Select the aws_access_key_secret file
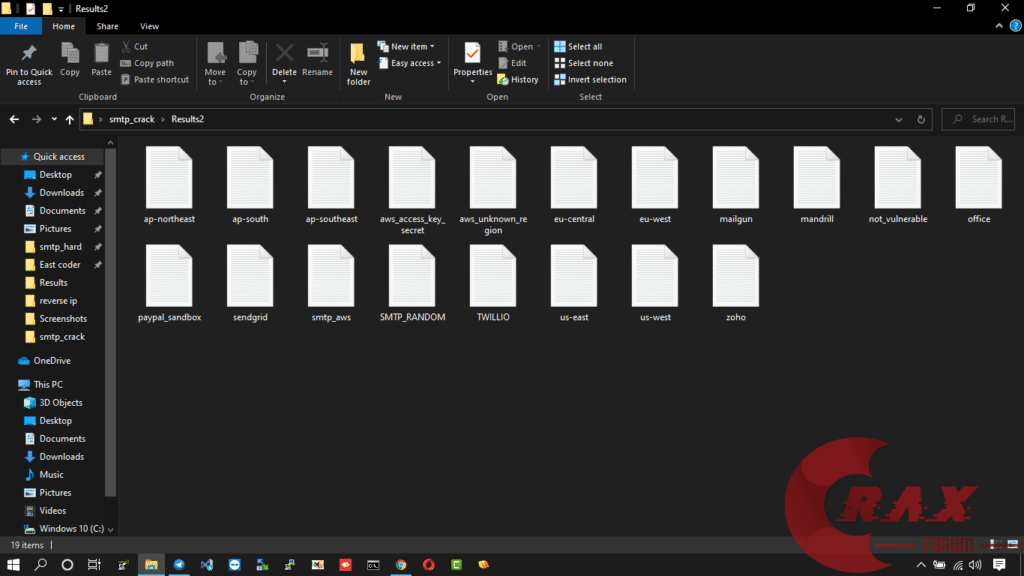Image resolution: width=1024 pixels, height=576 pixels. click(x=412, y=190)
